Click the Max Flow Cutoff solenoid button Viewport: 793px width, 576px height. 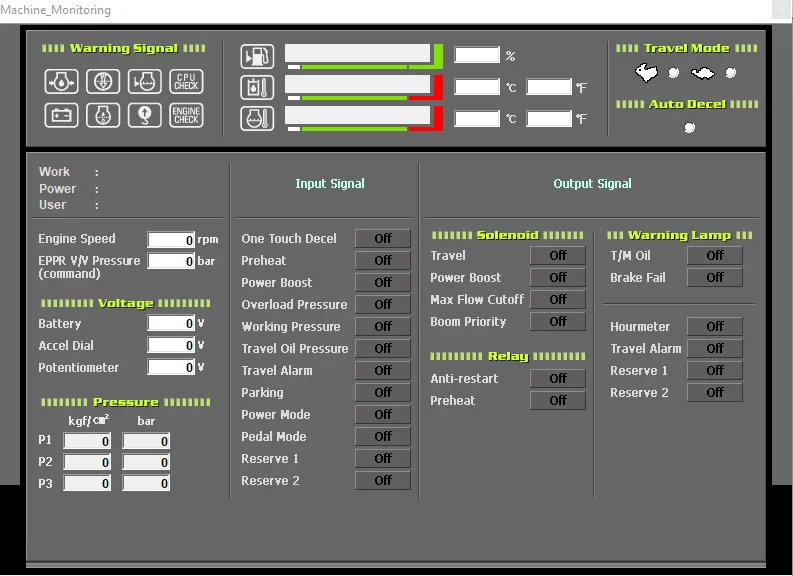click(558, 300)
